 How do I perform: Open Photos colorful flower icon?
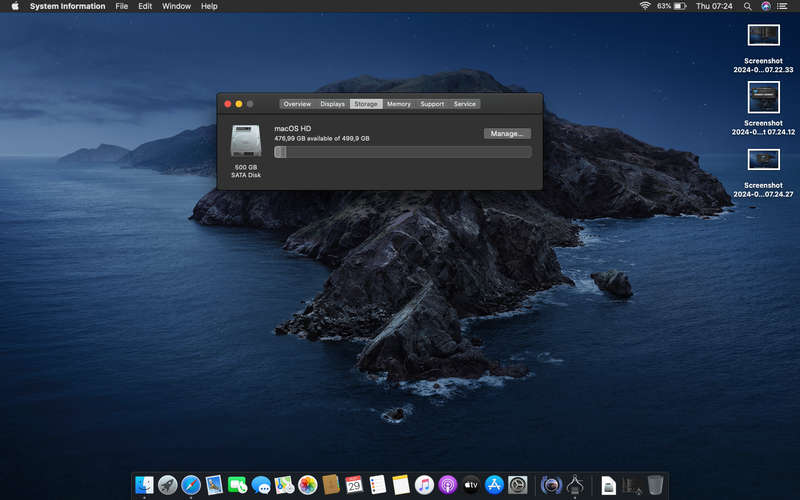click(x=308, y=485)
